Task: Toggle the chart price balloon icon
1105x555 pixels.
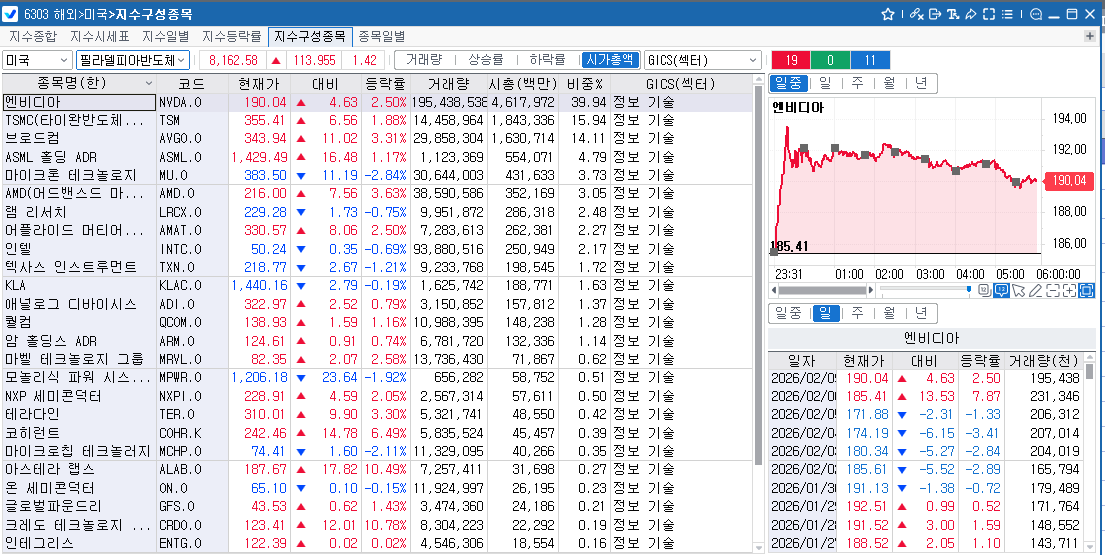Action: point(1001,290)
